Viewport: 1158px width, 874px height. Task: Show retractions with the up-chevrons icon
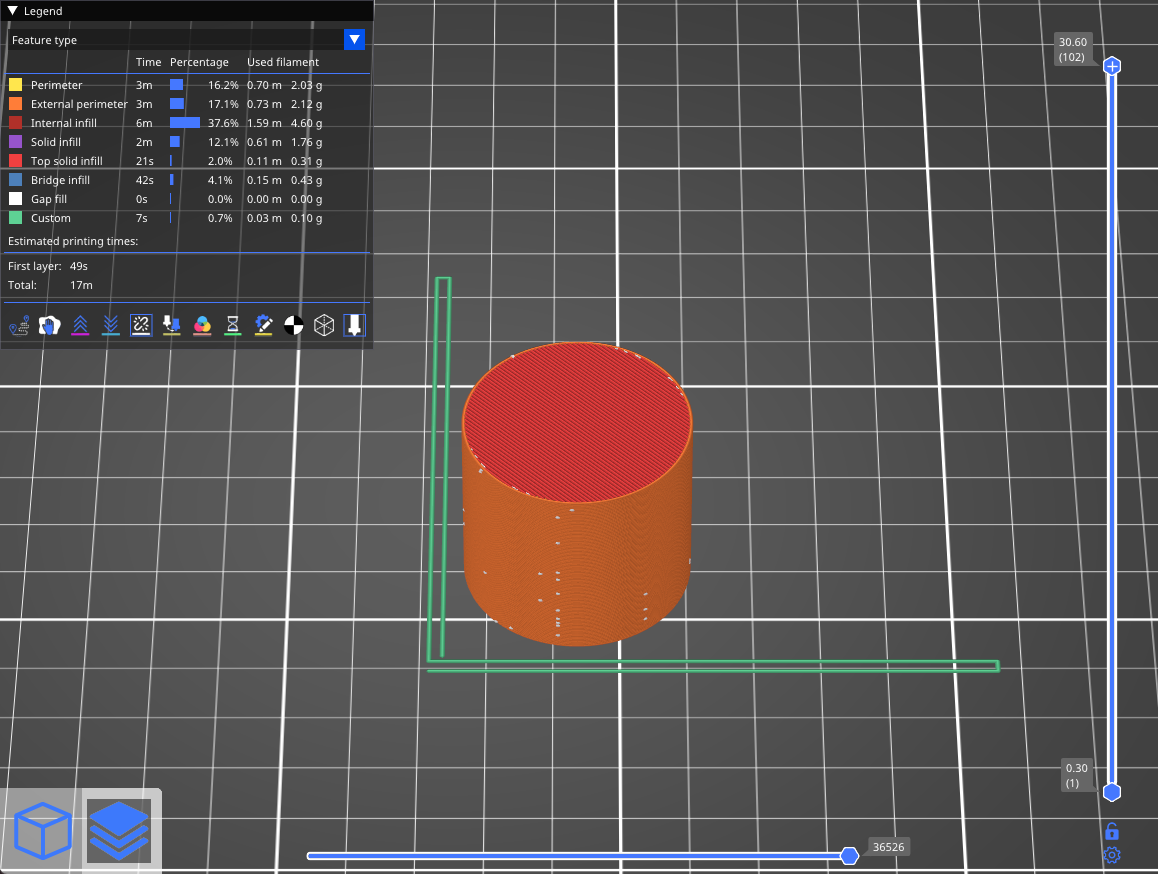click(80, 325)
